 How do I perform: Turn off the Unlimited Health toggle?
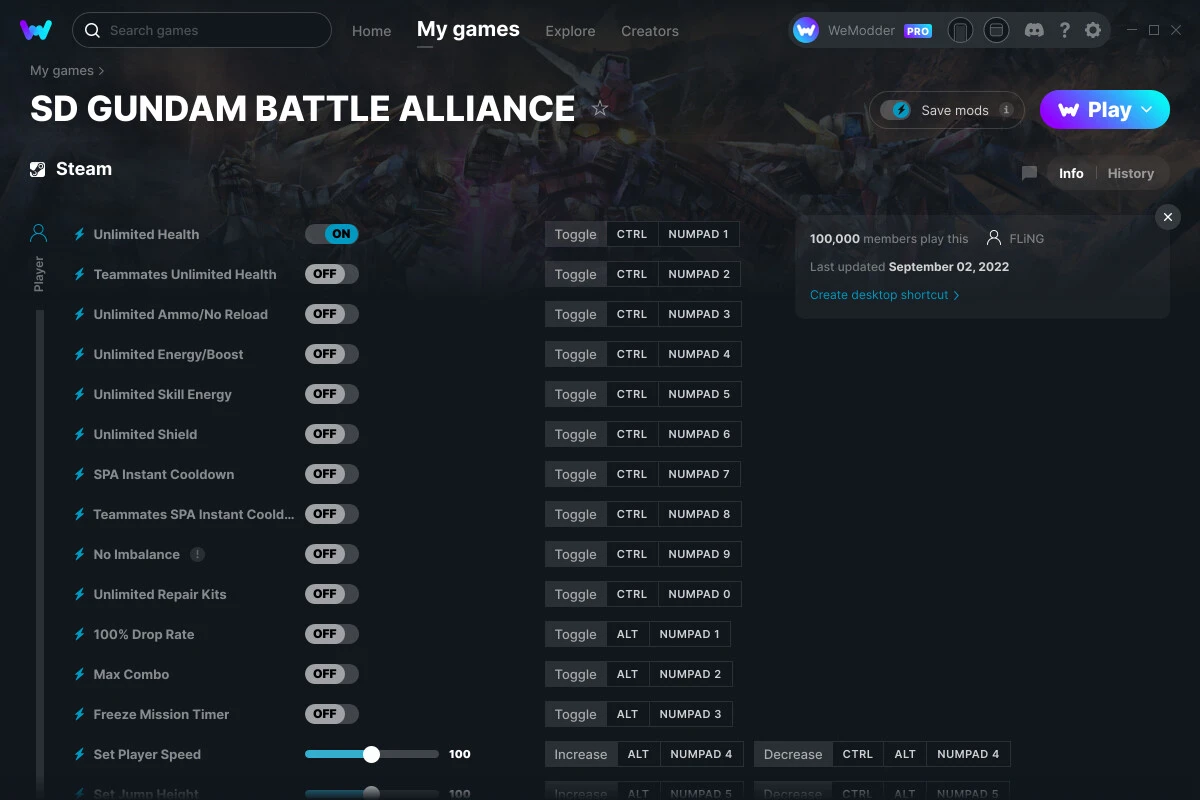(x=331, y=233)
